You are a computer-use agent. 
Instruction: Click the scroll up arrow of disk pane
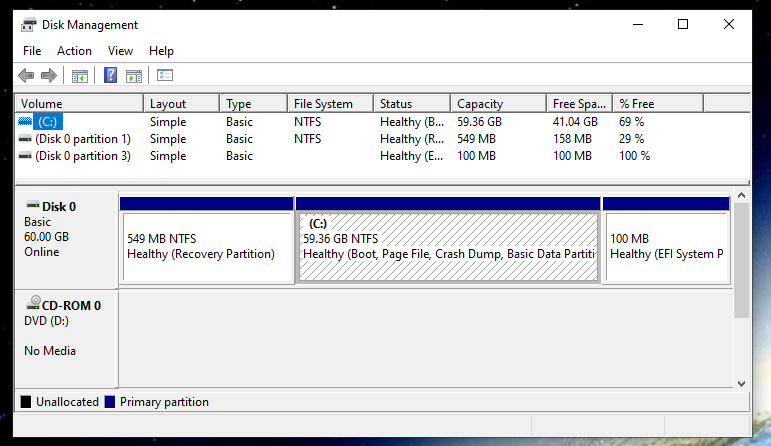741,195
